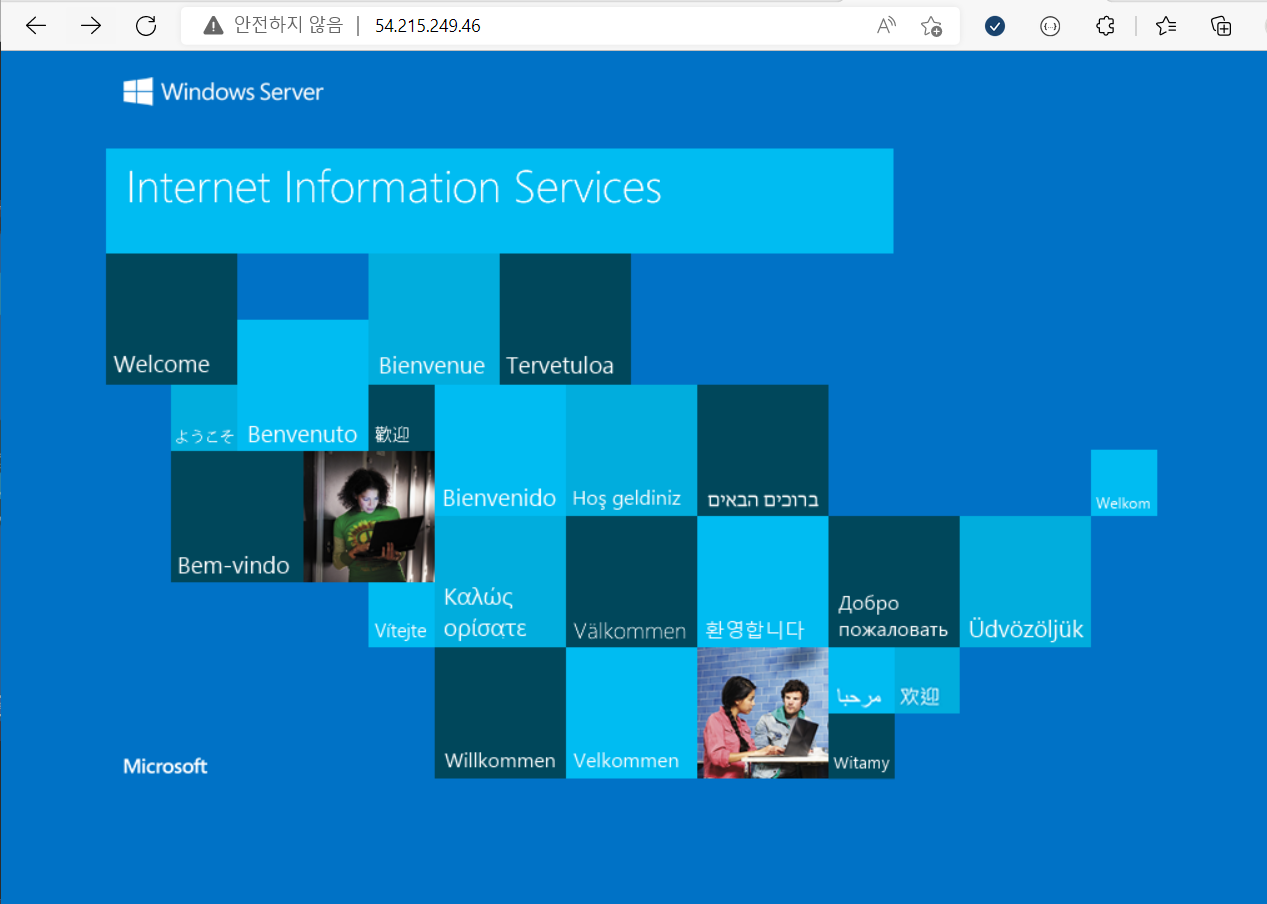Click the Witamy tile
This screenshot has width=1267, height=904.
[x=861, y=746]
